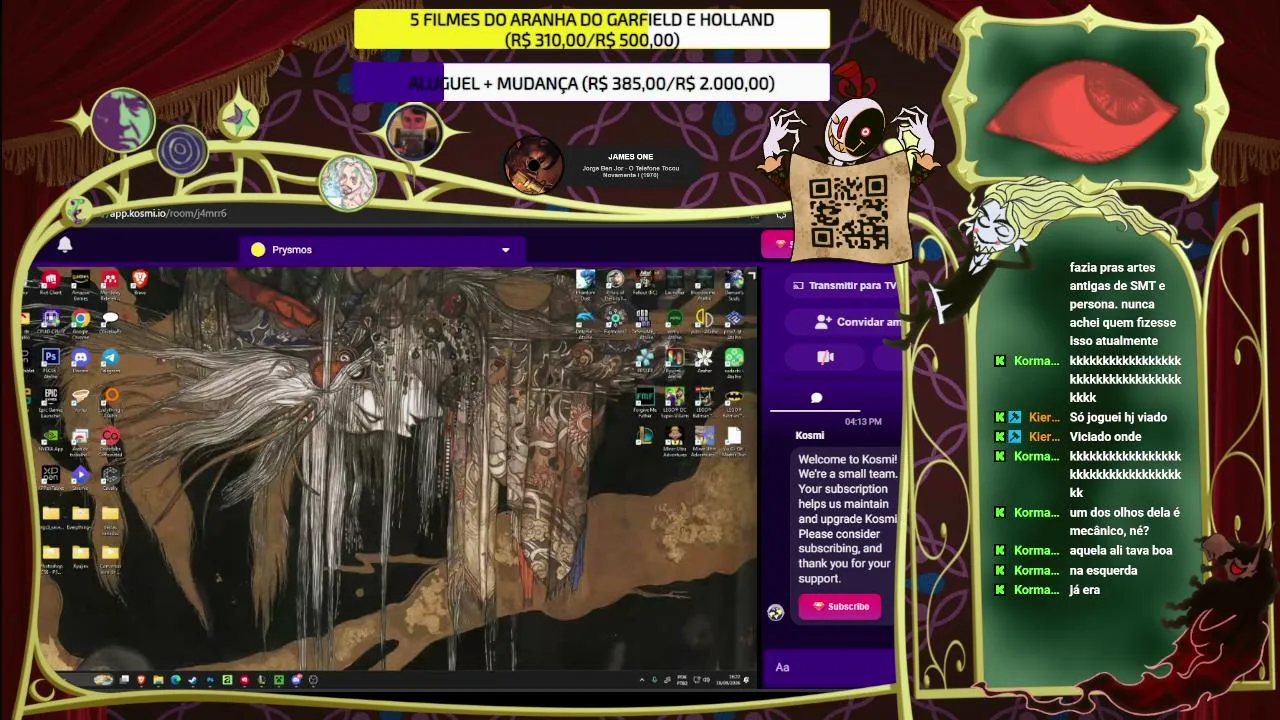
Task: Click the James One now-playing album art
Action: 533,165
